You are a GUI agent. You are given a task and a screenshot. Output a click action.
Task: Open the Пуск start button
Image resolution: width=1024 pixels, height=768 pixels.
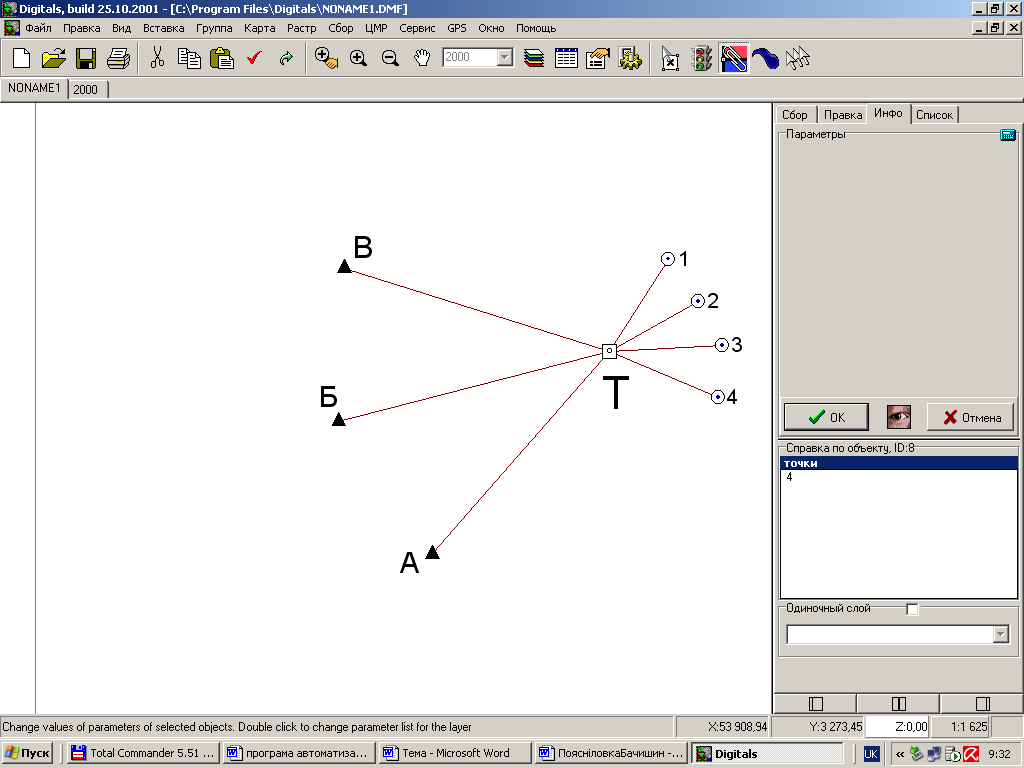pos(27,753)
